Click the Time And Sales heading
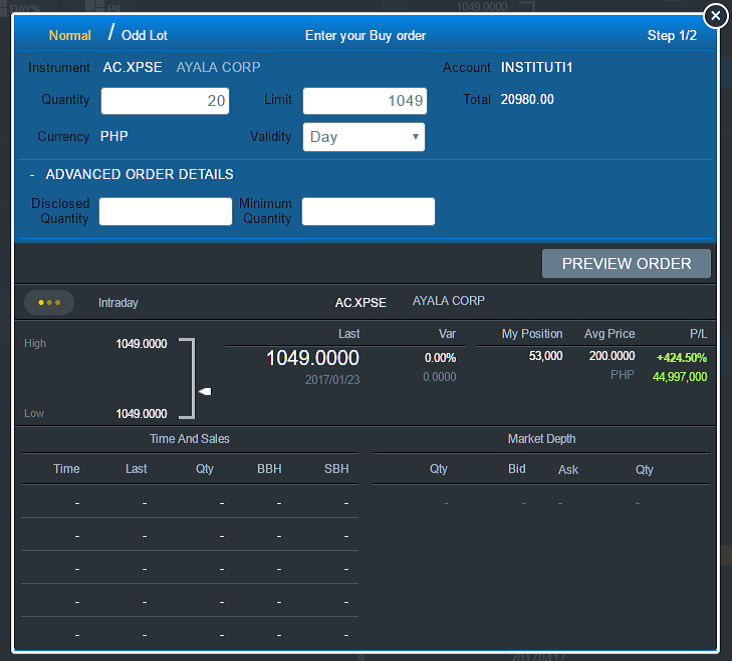Viewport: 732px width, 661px height. [x=190, y=439]
